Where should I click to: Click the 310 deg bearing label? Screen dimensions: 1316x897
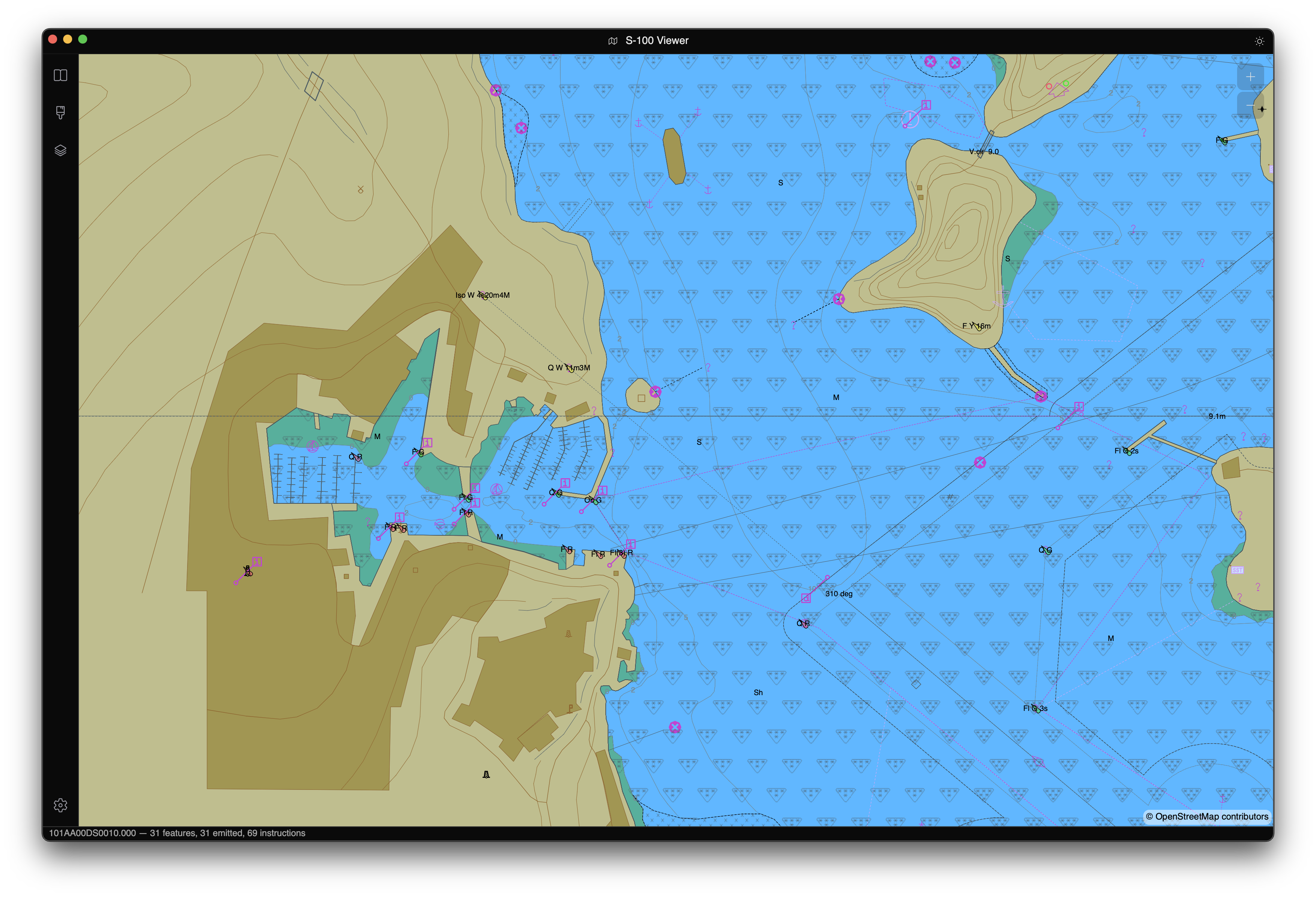839,594
